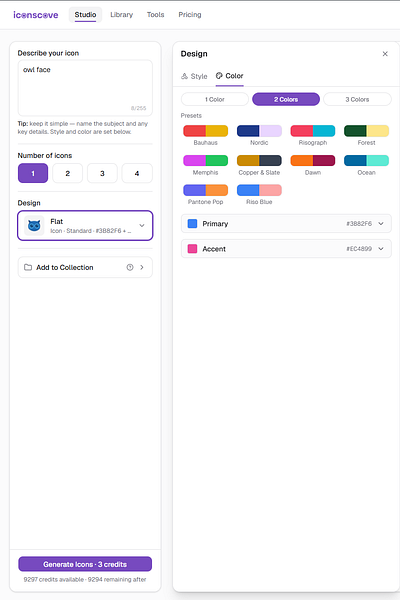Set number of icons to 3
Viewport: 400px width, 600px height.
[x=102, y=173]
